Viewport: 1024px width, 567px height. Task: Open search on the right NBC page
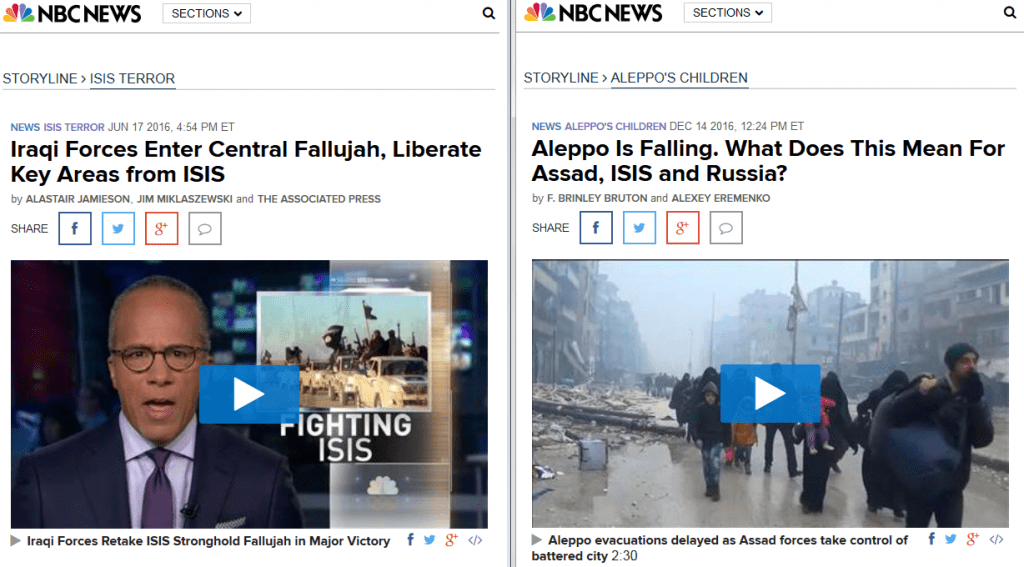1010,12
